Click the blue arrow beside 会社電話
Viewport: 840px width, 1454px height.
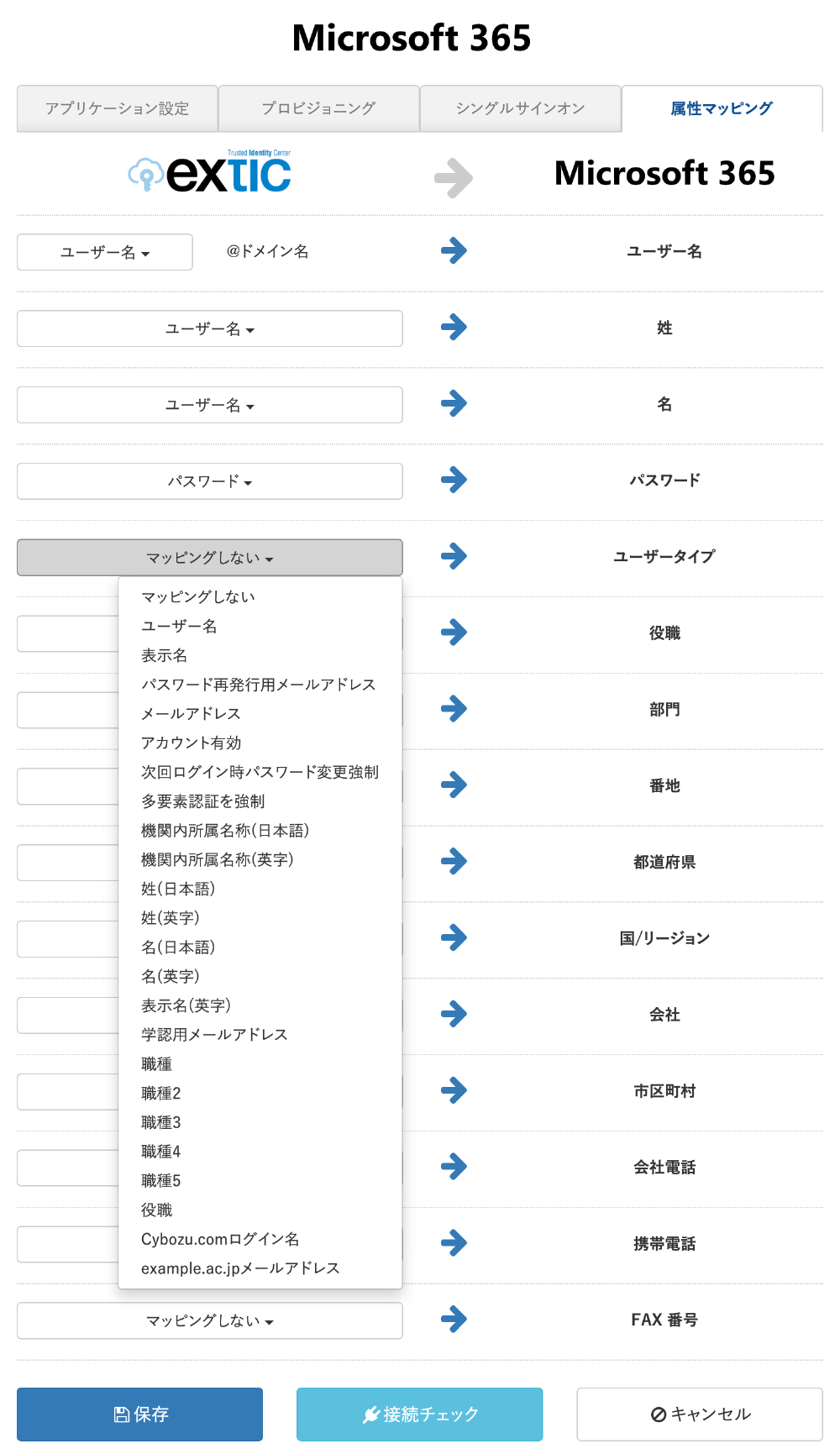point(454,1167)
